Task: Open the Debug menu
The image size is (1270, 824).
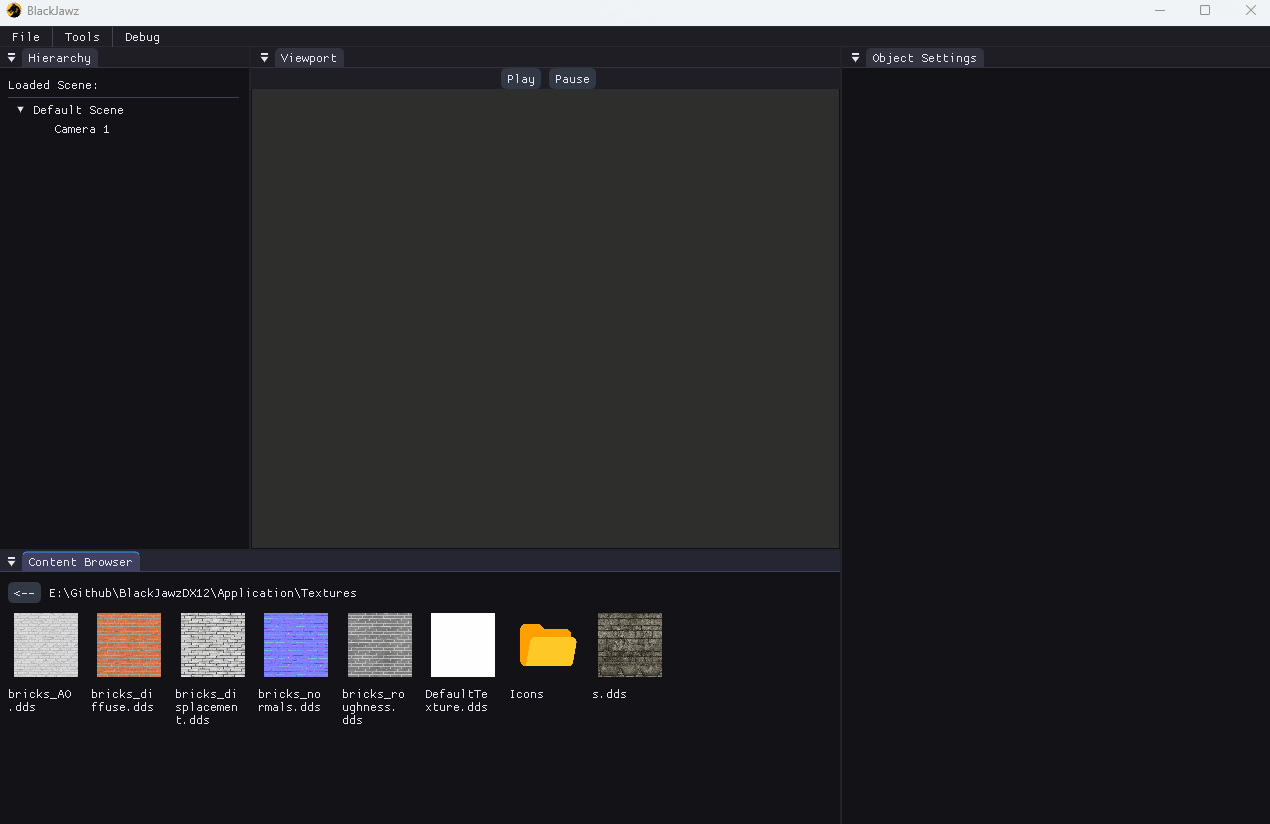Action: point(142,37)
